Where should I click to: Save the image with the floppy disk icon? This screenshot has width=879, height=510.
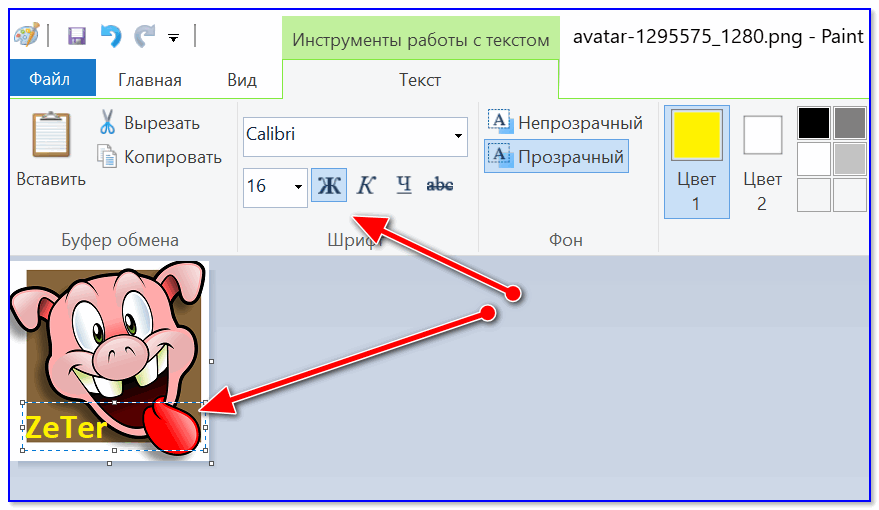77,37
